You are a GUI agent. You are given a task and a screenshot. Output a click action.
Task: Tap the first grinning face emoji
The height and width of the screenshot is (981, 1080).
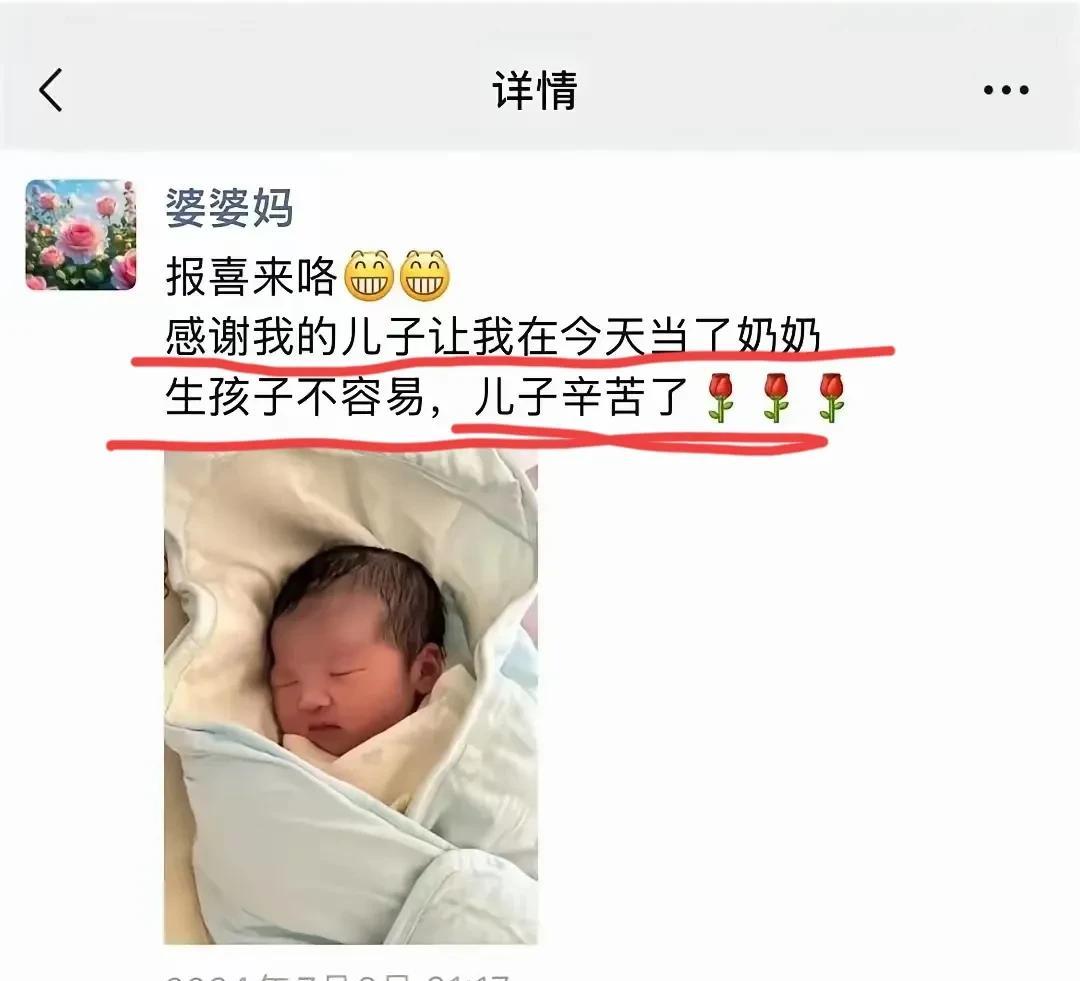tap(368, 276)
